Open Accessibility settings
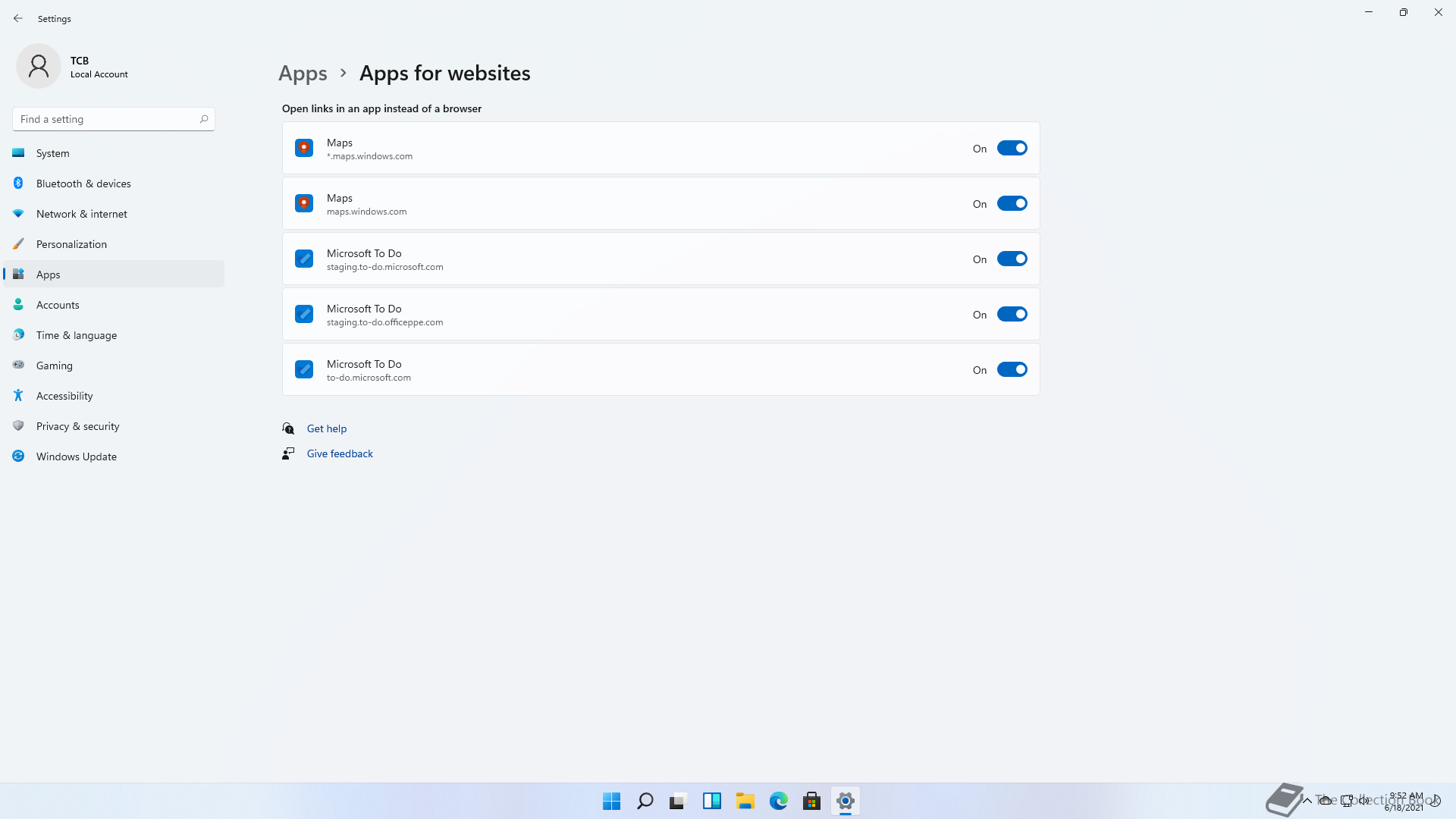 pos(114,396)
